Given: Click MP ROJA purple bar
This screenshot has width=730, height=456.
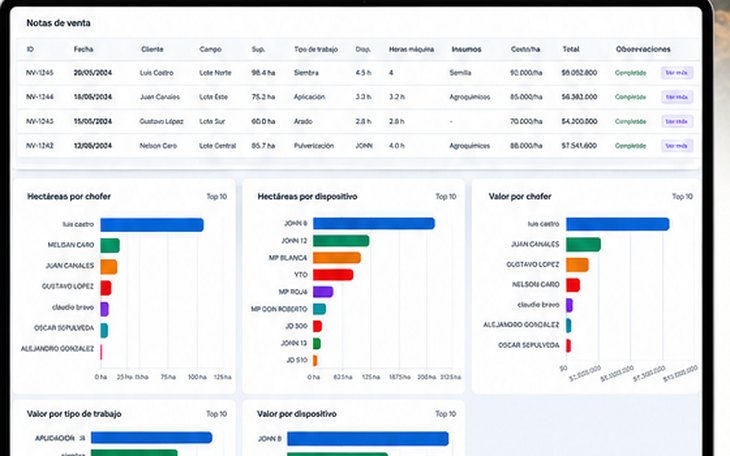Looking at the screenshot, I should 323,292.
